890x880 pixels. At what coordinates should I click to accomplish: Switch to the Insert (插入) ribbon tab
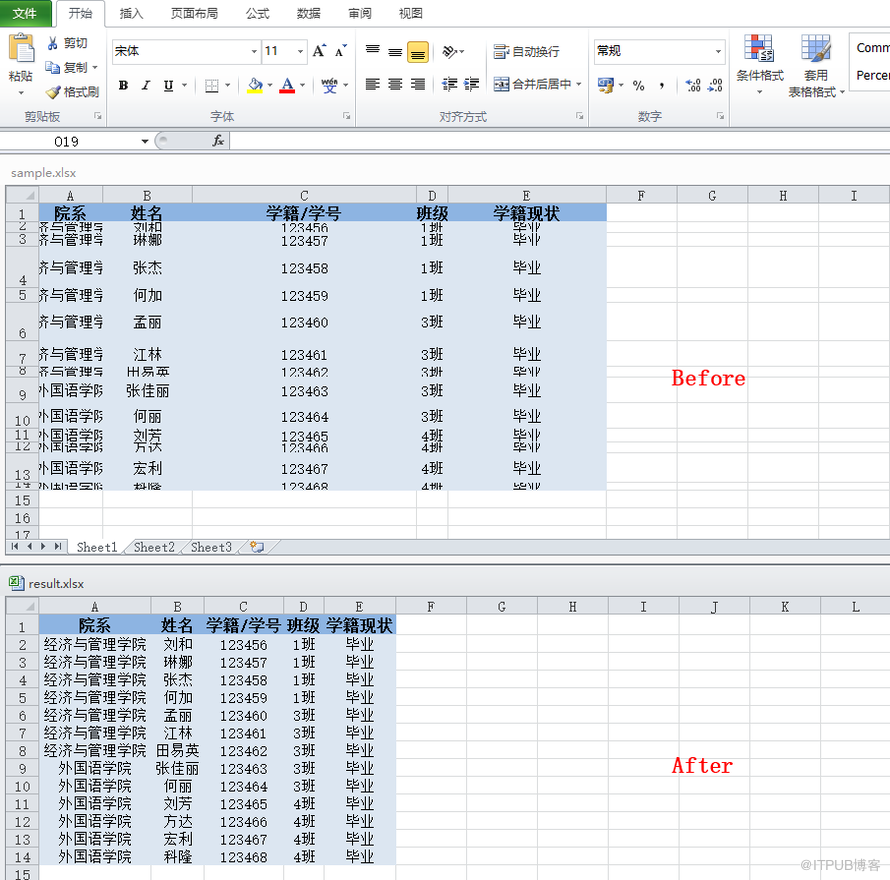tap(131, 13)
